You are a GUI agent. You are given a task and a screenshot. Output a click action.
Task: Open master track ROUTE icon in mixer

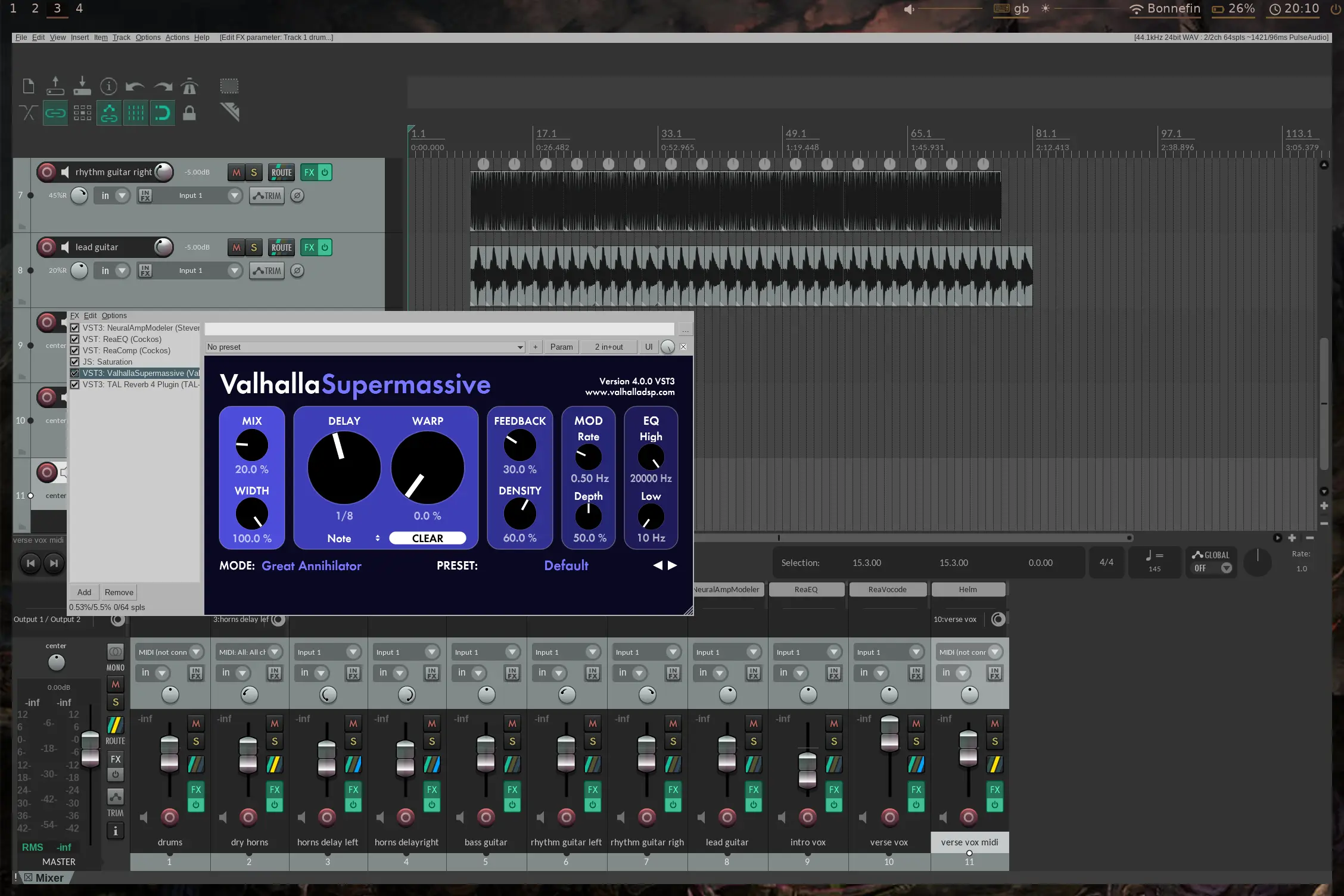click(116, 726)
